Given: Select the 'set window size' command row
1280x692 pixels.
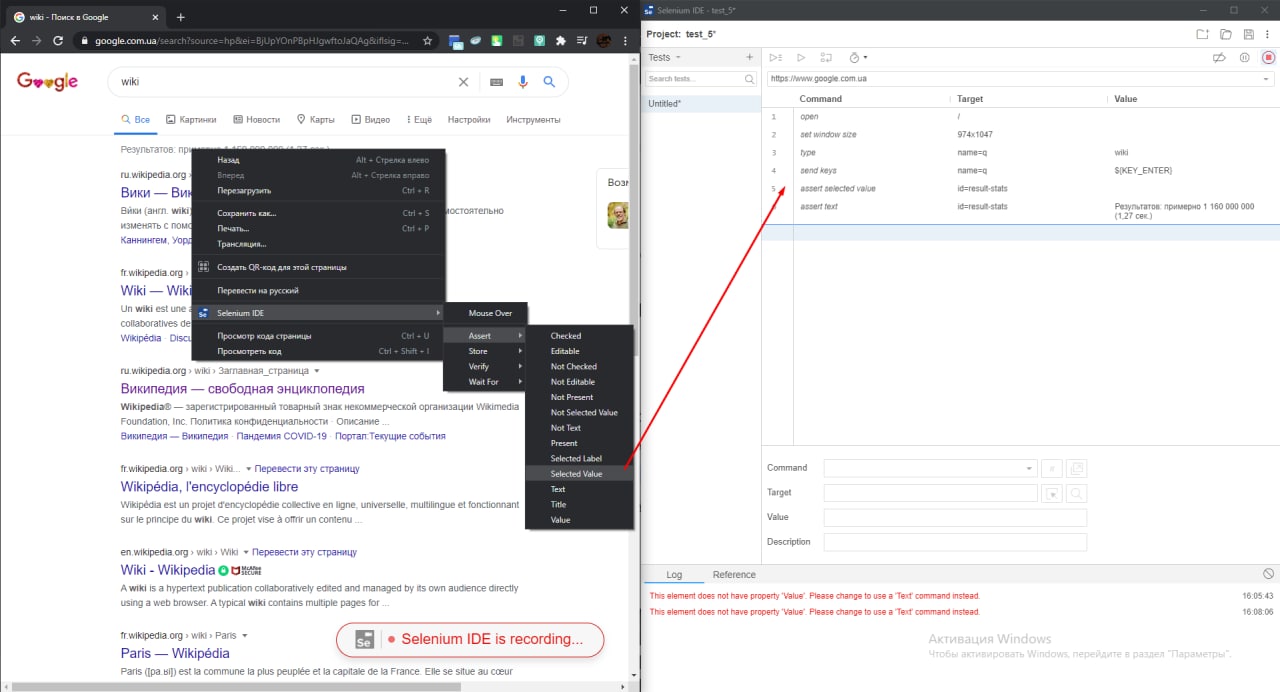Looking at the screenshot, I should pyautogui.click(x=1021, y=135).
